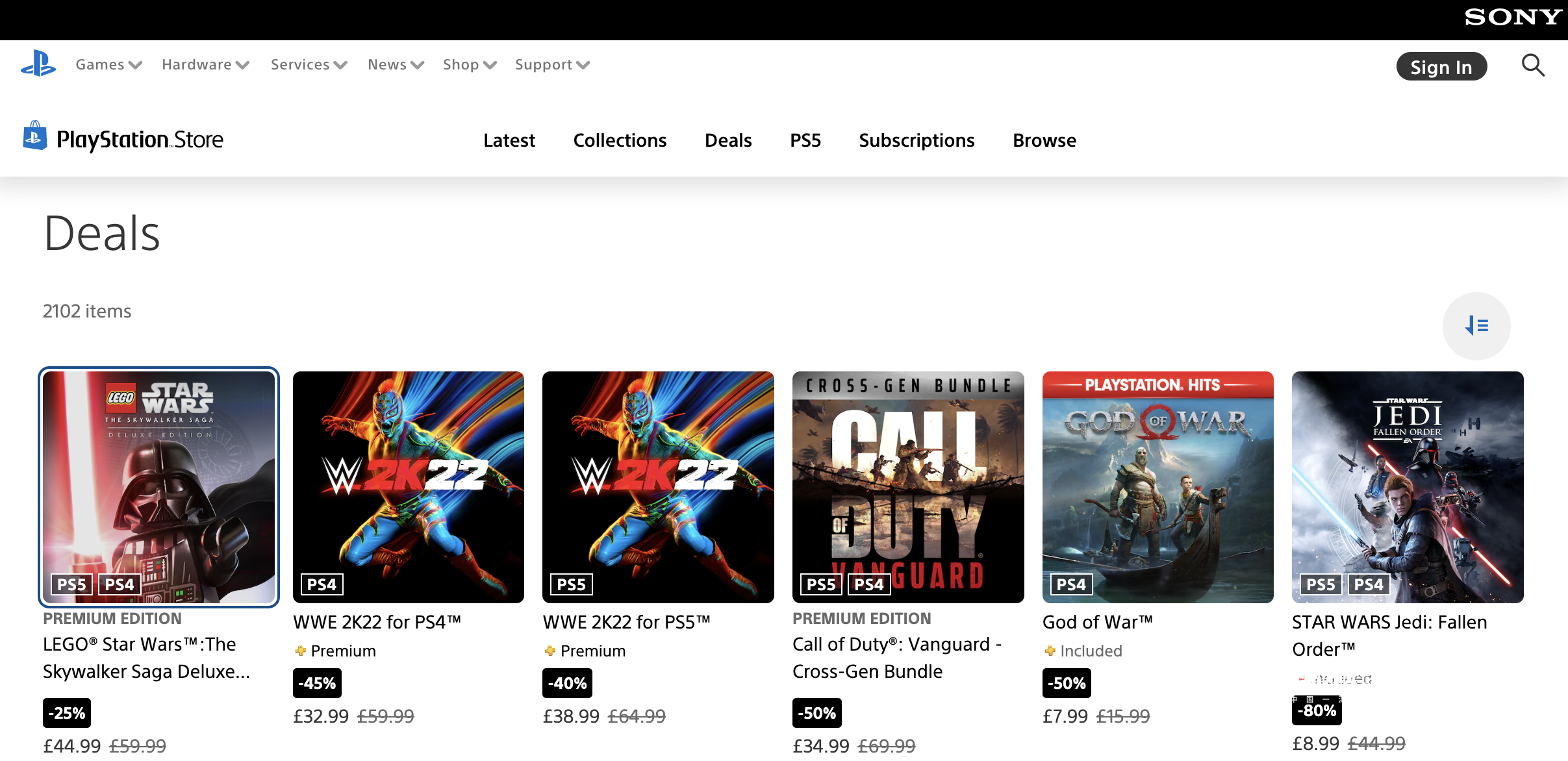Viewport: 1568px width, 761px height.
Task: Expand the Support dropdown menu
Action: point(552,64)
